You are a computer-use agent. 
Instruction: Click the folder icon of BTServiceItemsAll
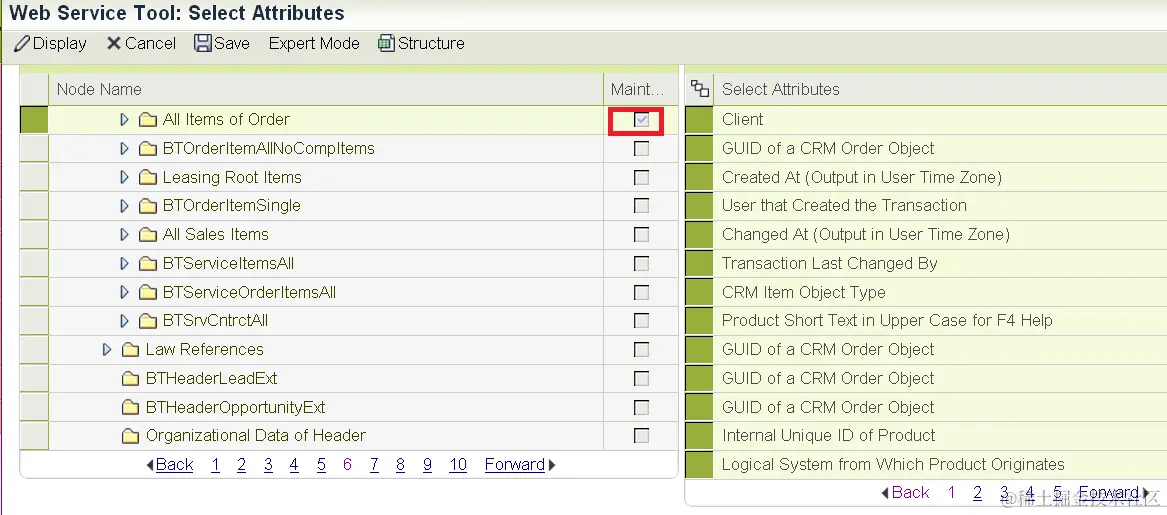148,264
